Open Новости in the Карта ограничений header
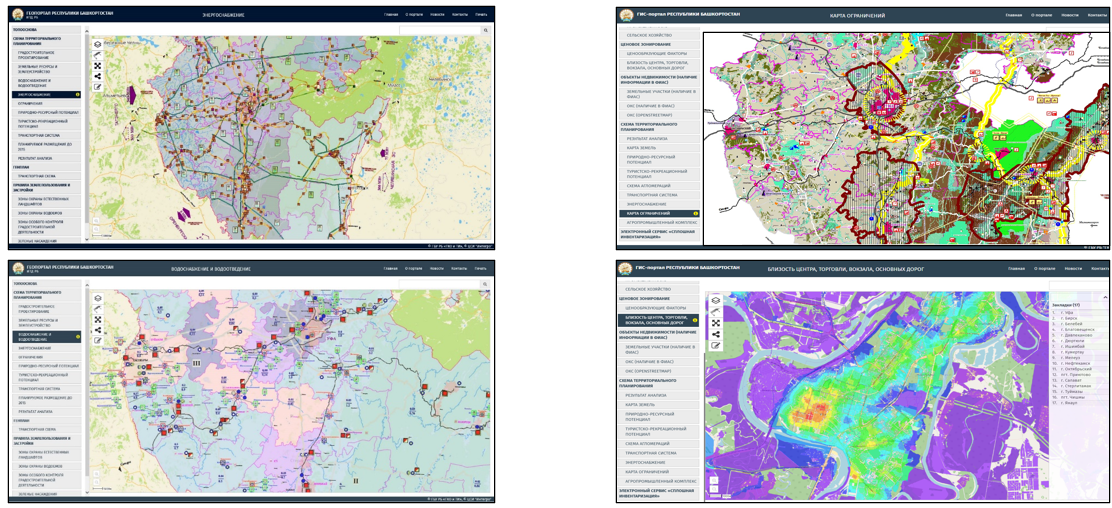The width and height of the screenshot is (1112, 508). pos(1071,15)
